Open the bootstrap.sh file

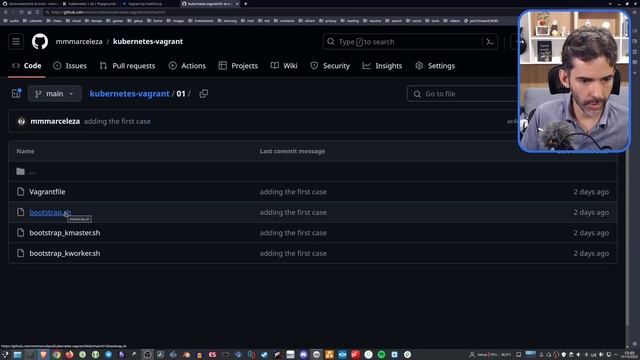point(50,212)
